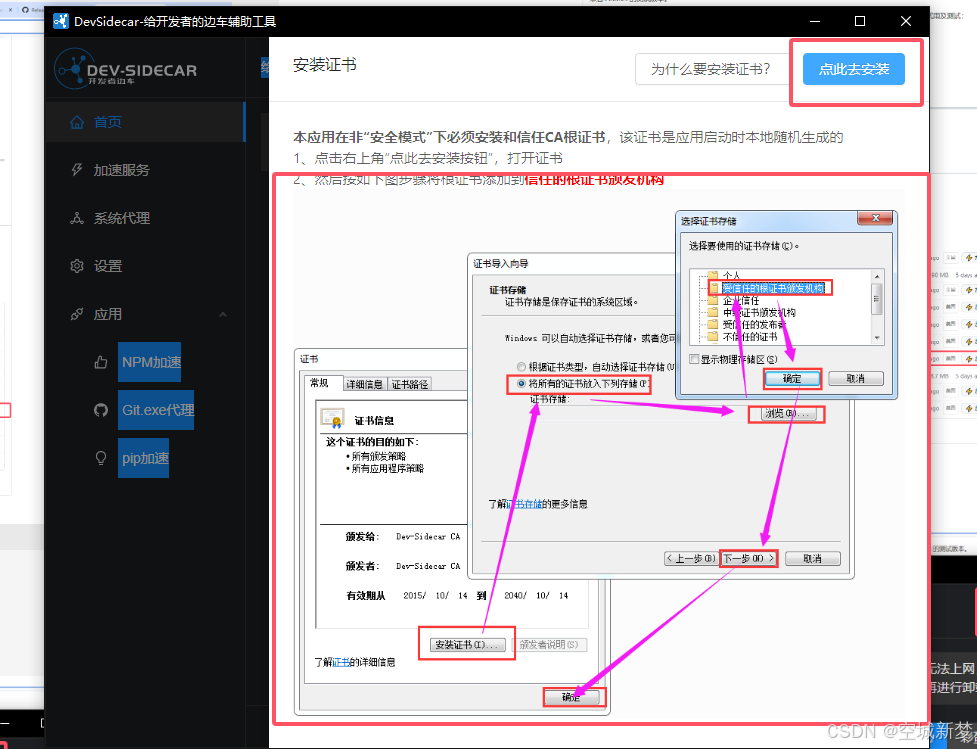Click the thumbs-up icon next to NPM加速
Image resolution: width=977 pixels, height=749 pixels.
tap(101, 362)
